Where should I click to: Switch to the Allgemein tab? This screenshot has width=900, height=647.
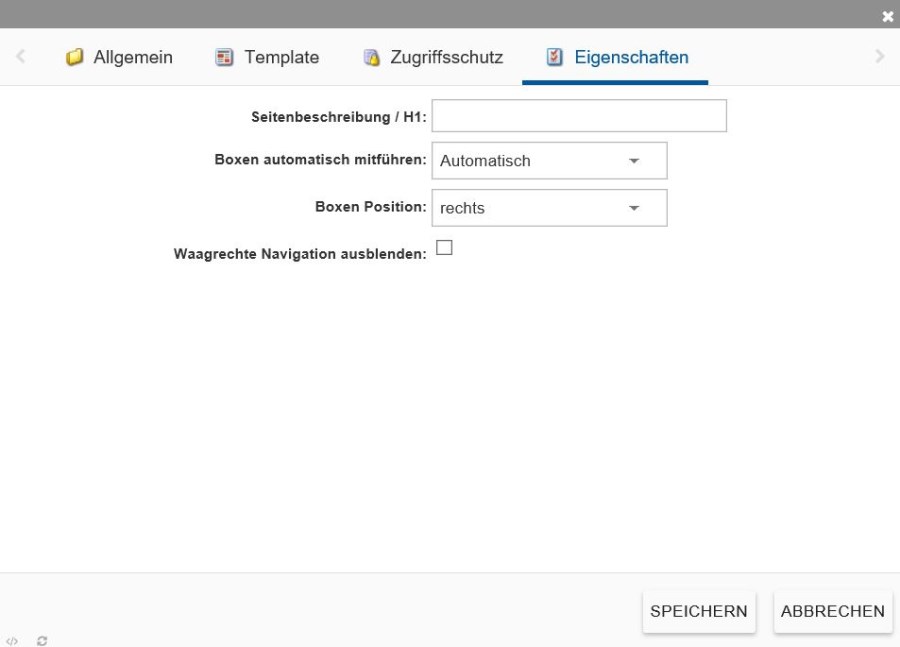tap(132, 58)
